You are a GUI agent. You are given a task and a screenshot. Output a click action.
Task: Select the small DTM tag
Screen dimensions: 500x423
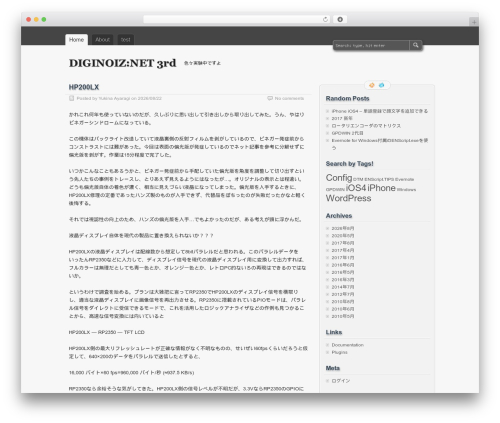point(358,179)
